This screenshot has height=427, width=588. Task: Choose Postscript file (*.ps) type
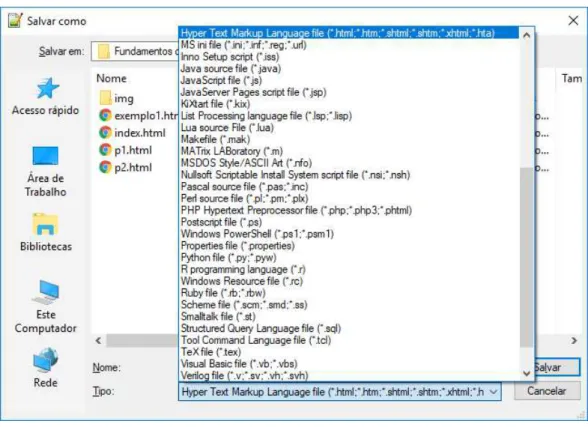pyautogui.click(x=349, y=222)
